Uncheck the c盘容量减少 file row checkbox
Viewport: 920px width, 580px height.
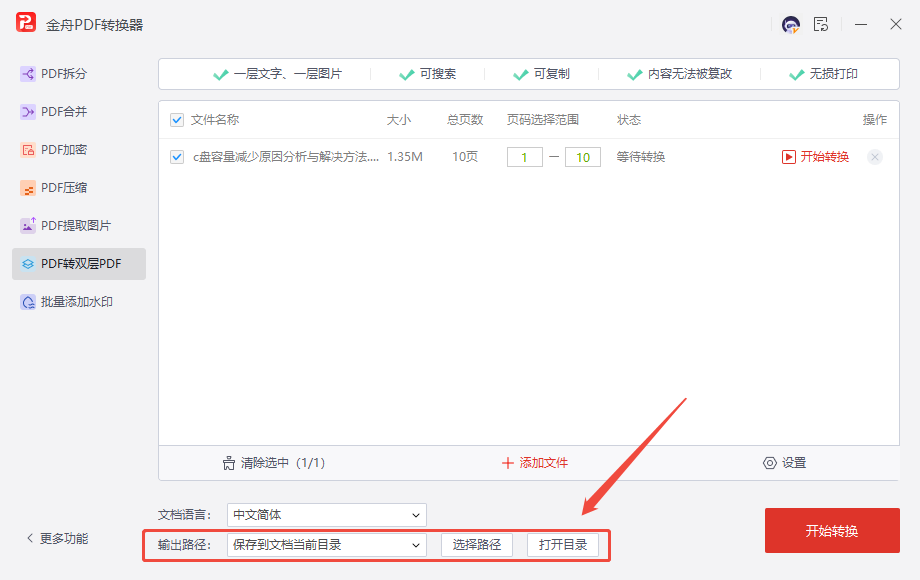click(x=177, y=157)
